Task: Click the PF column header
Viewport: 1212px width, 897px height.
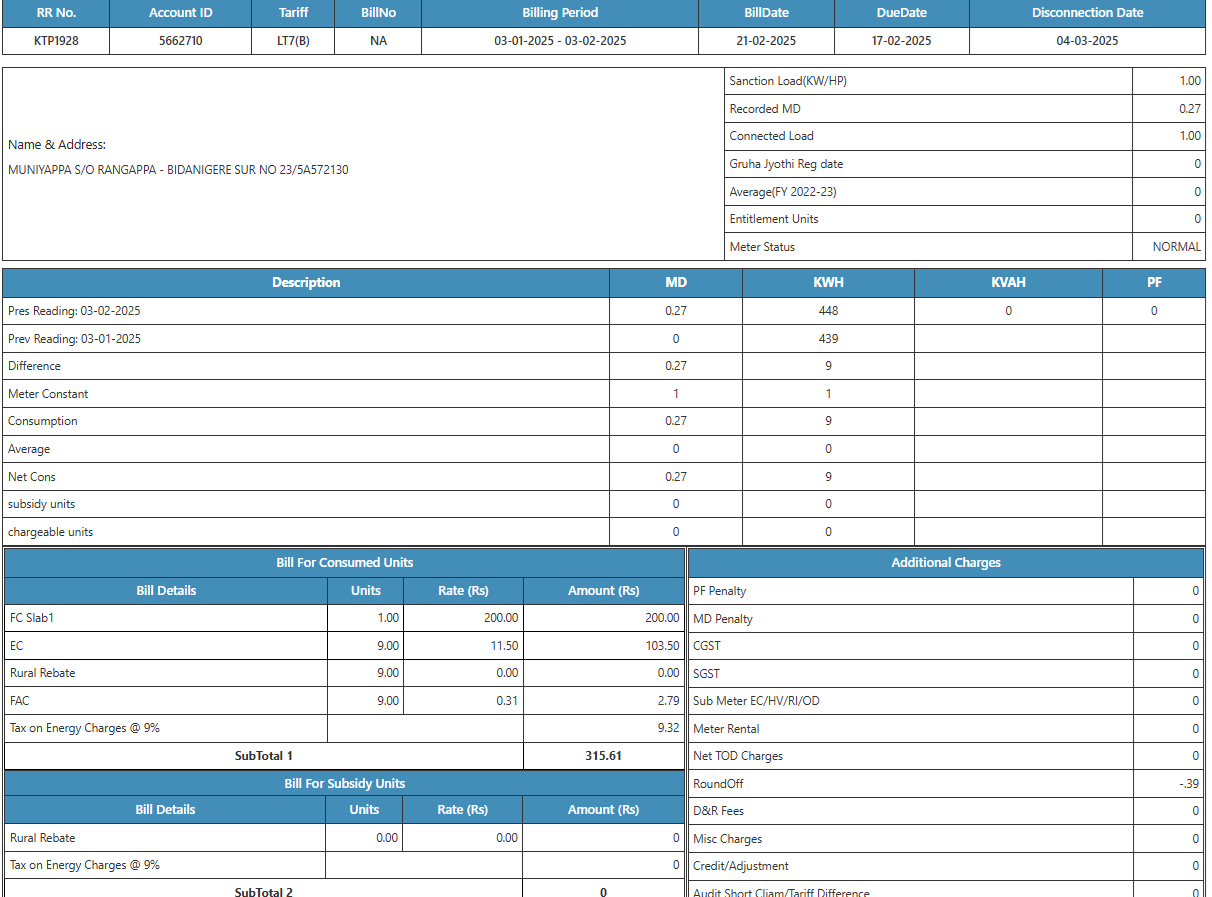Action: coord(1154,283)
